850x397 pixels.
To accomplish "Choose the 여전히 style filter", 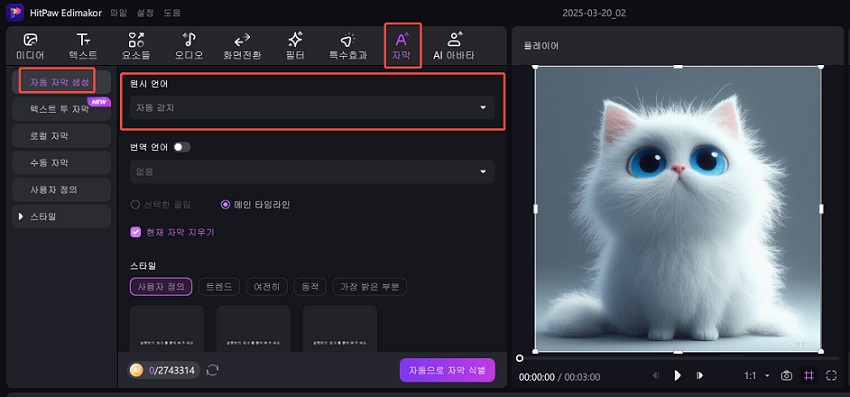I will point(267,287).
